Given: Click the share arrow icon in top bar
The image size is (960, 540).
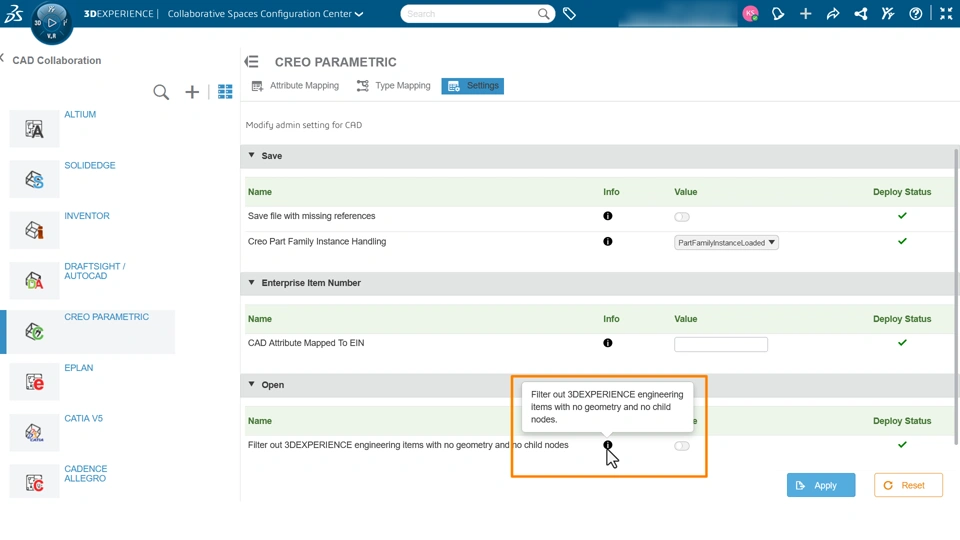Looking at the screenshot, I should point(832,14).
